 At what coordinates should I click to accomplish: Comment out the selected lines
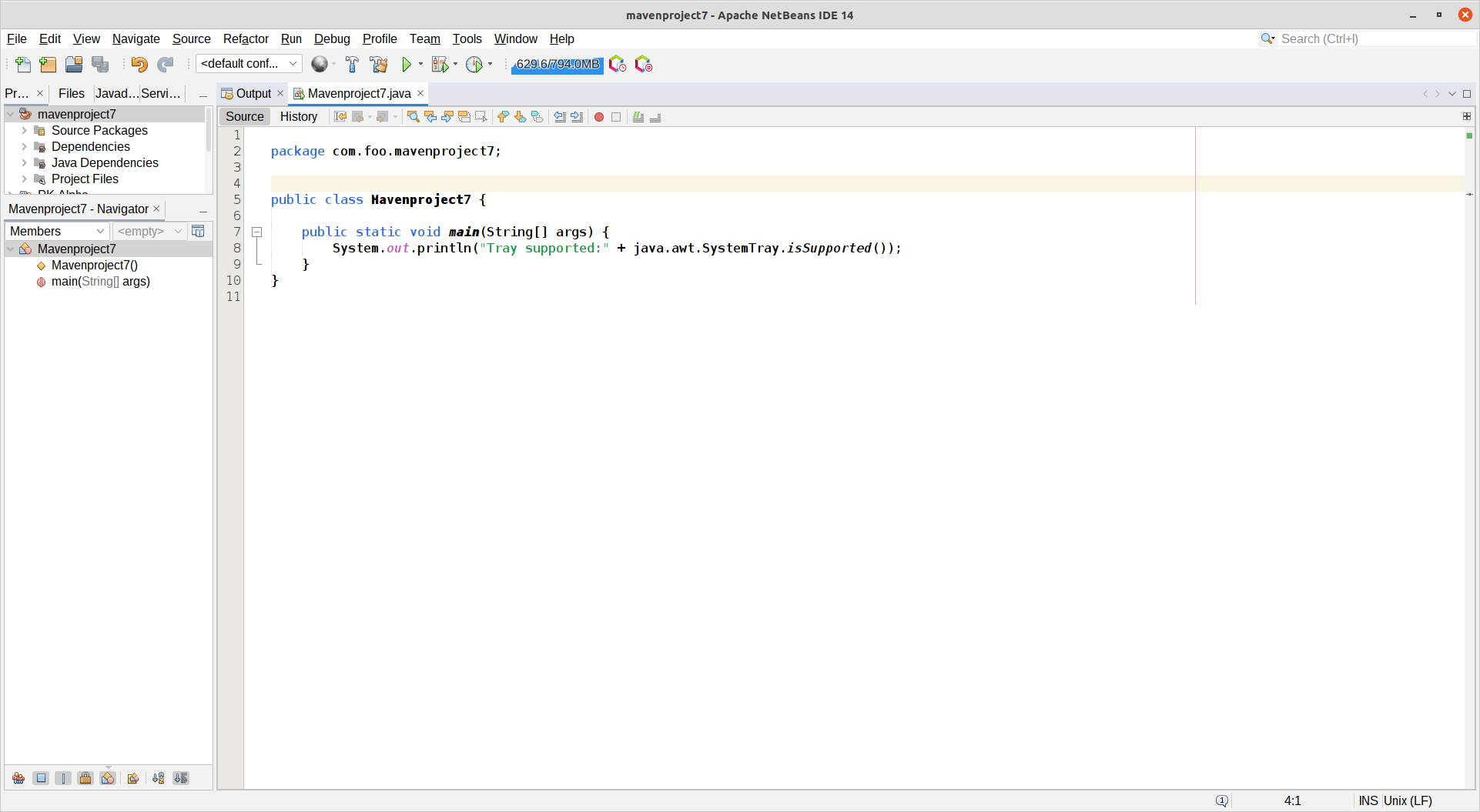638,117
